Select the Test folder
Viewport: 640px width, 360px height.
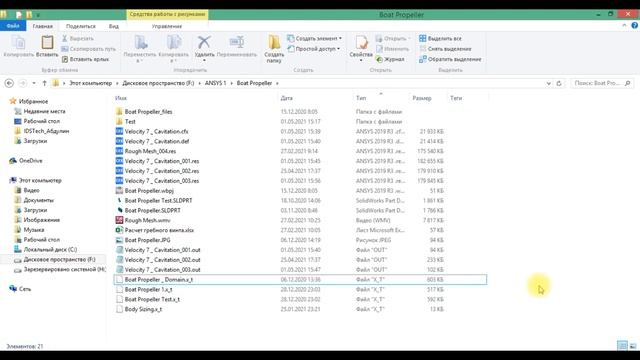pyautogui.click(x=130, y=122)
